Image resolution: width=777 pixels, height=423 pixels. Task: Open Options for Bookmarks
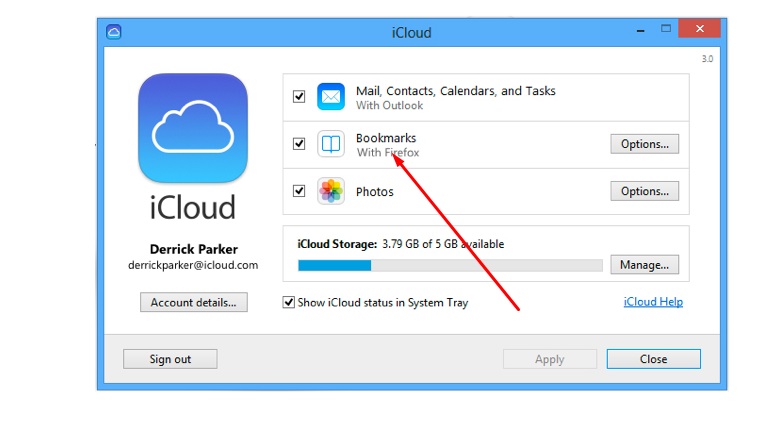click(645, 144)
